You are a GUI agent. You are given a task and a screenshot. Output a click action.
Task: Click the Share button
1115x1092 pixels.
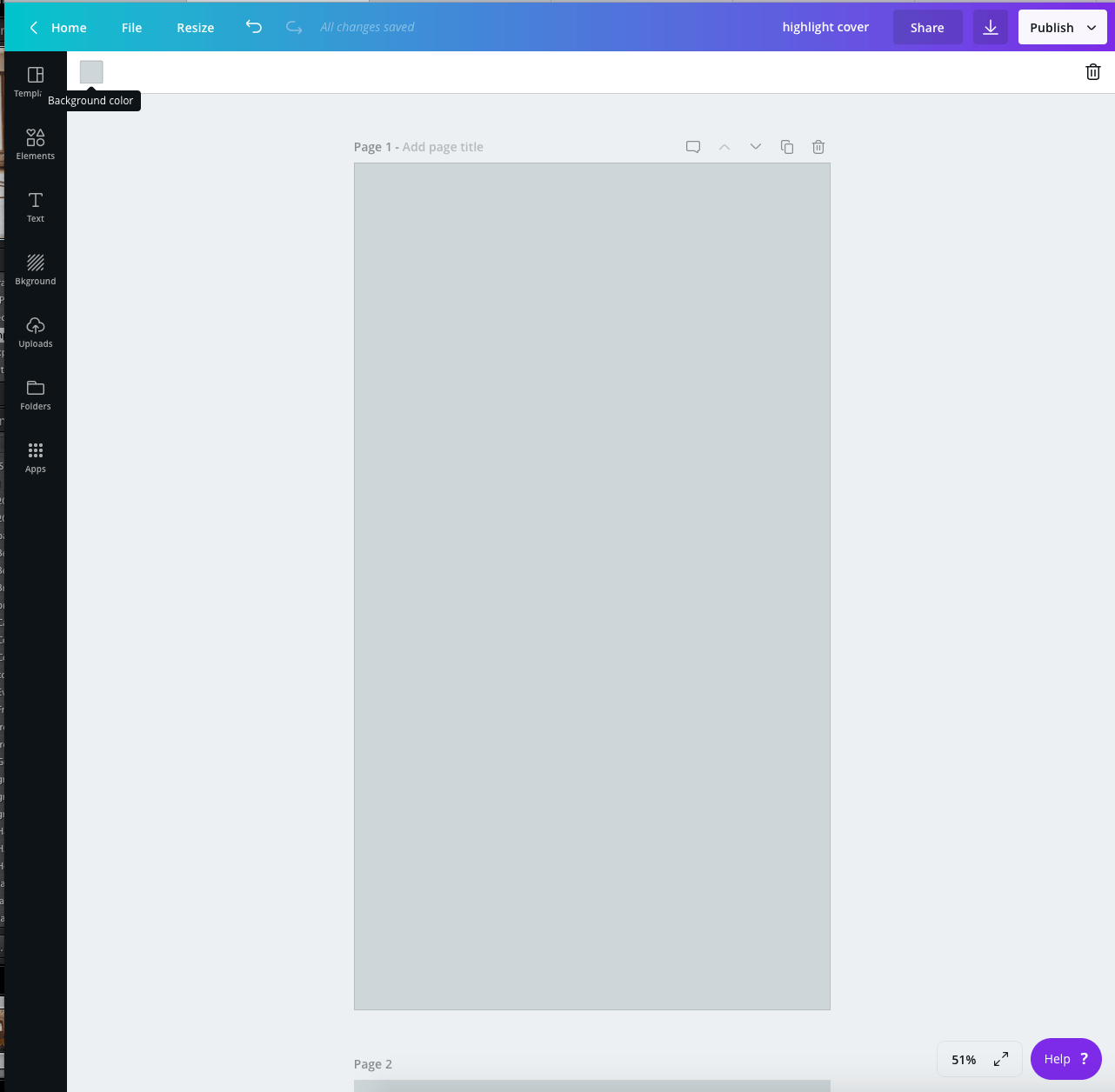[x=927, y=27]
